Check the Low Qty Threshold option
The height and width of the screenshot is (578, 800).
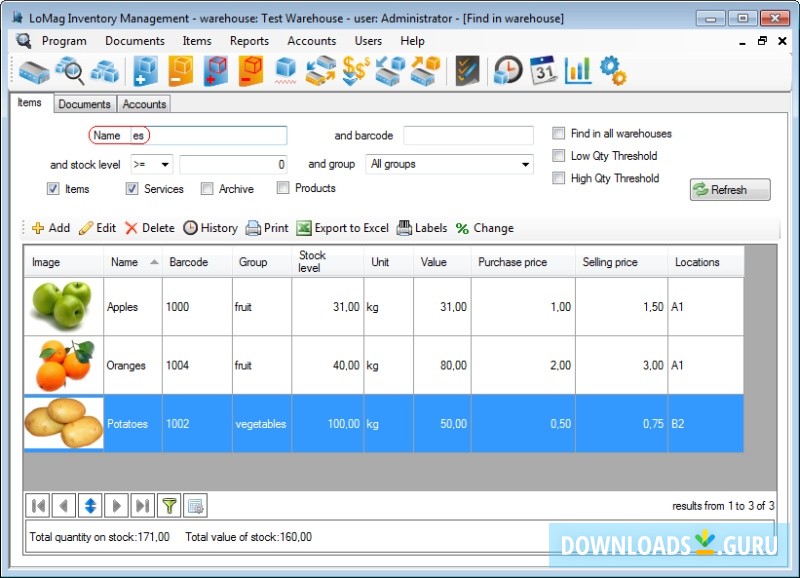[558, 156]
